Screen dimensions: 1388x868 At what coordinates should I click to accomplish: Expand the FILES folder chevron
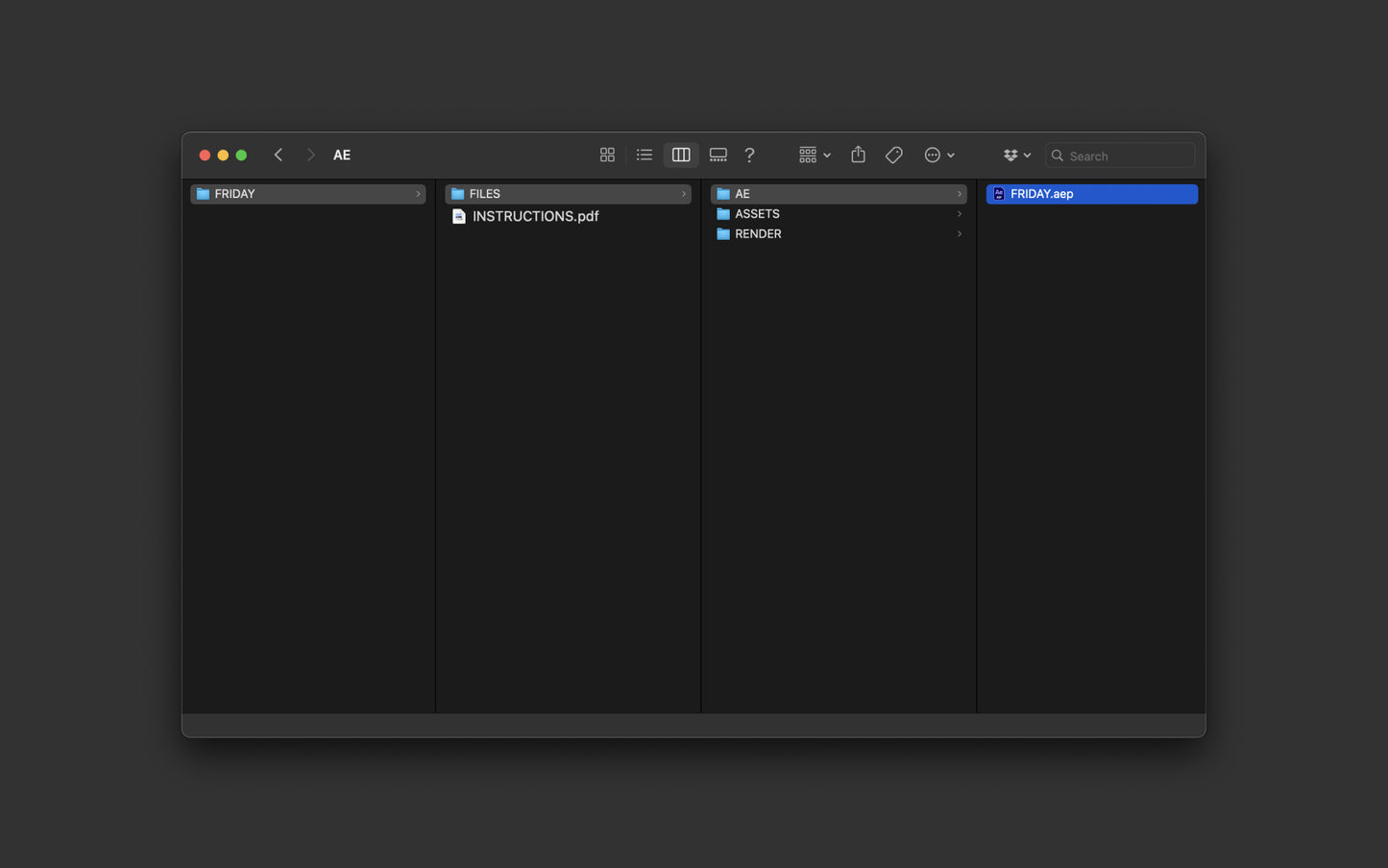coord(684,194)
